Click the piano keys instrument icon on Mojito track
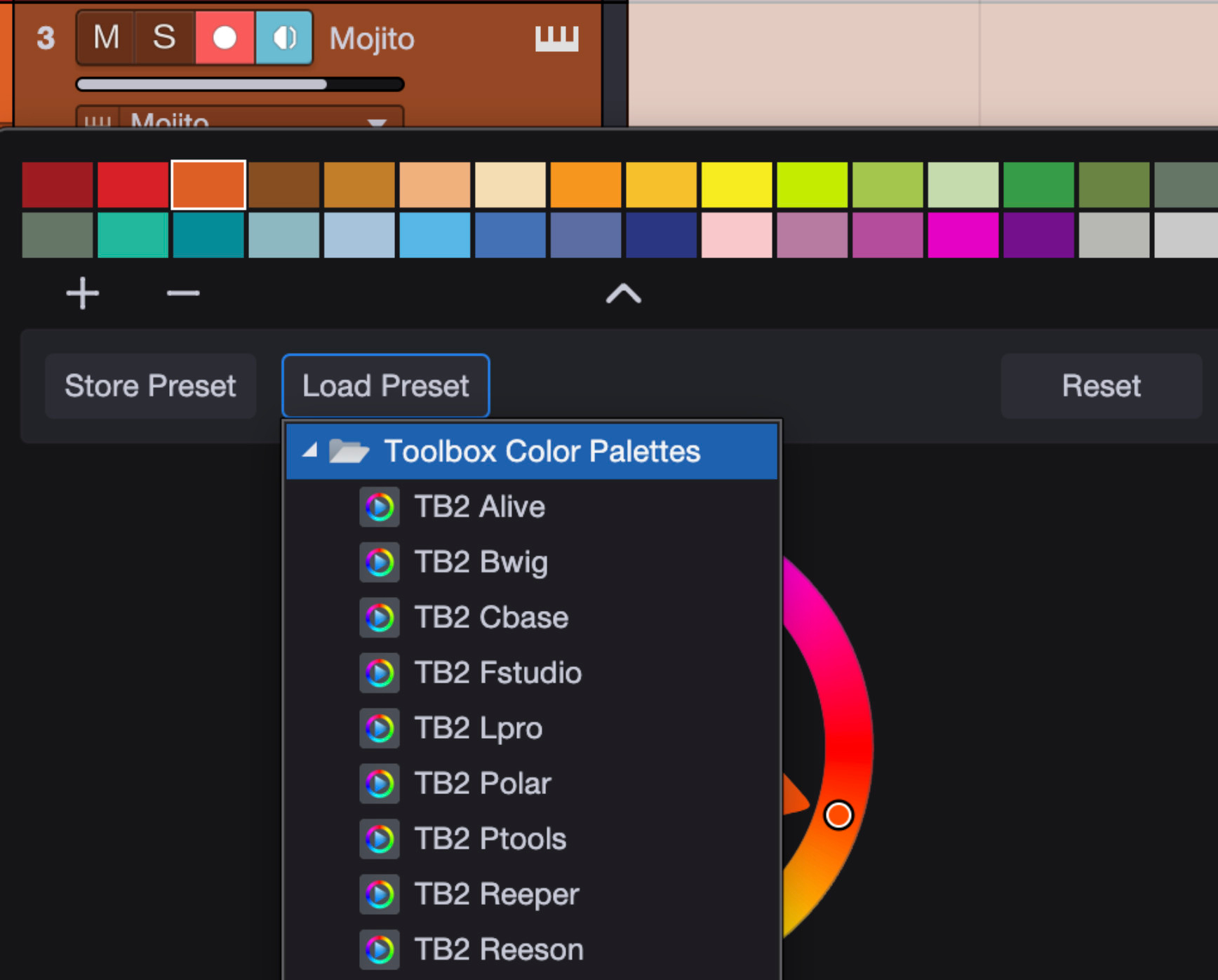Screen dimensions: 1218x980 coord(556,39)
